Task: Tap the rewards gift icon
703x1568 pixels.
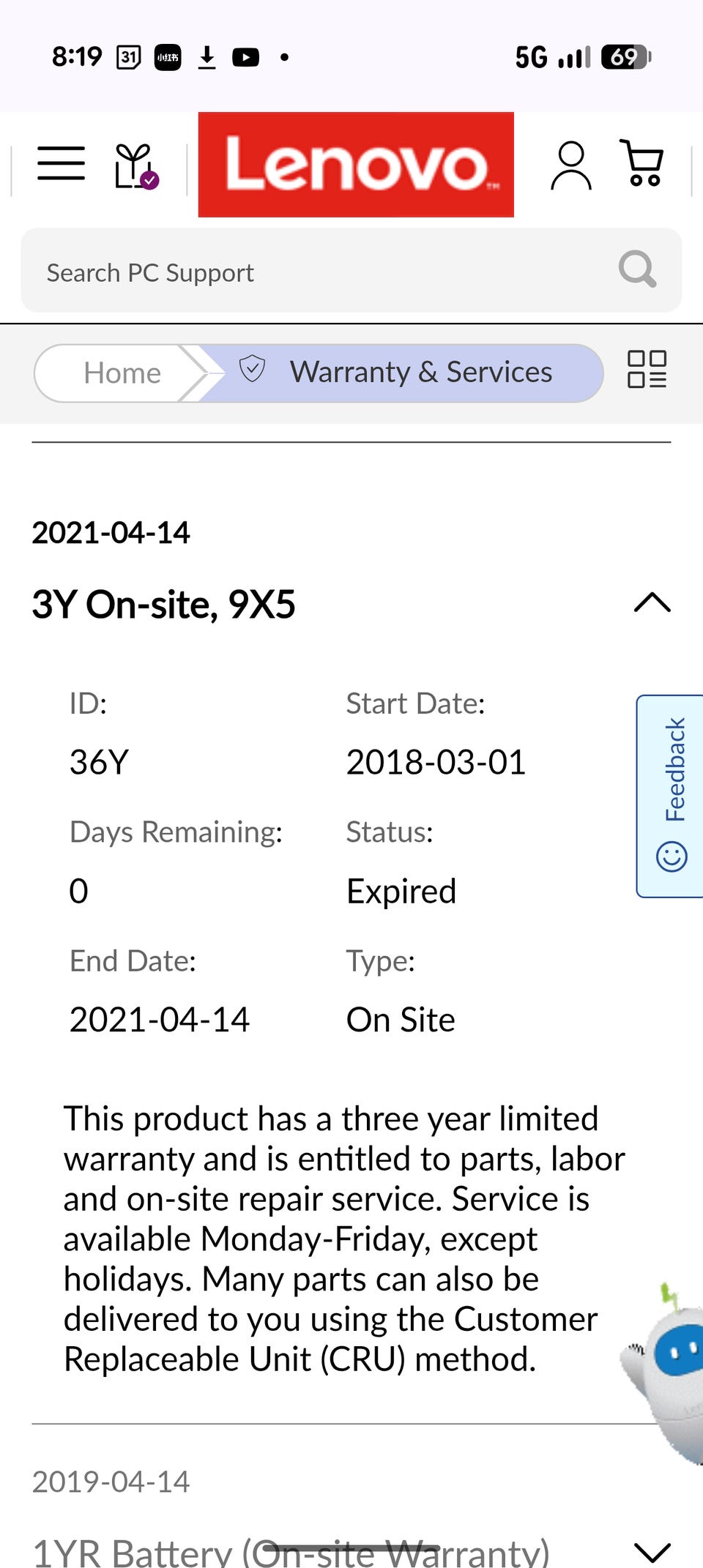Action: coord(135,166)
